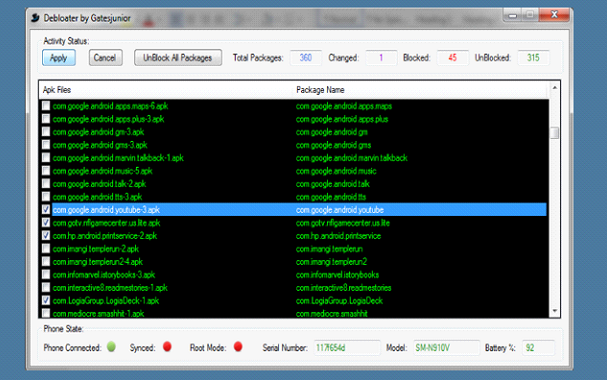Select the Blocked count field

pyautogui.click(x=453, y=58)
